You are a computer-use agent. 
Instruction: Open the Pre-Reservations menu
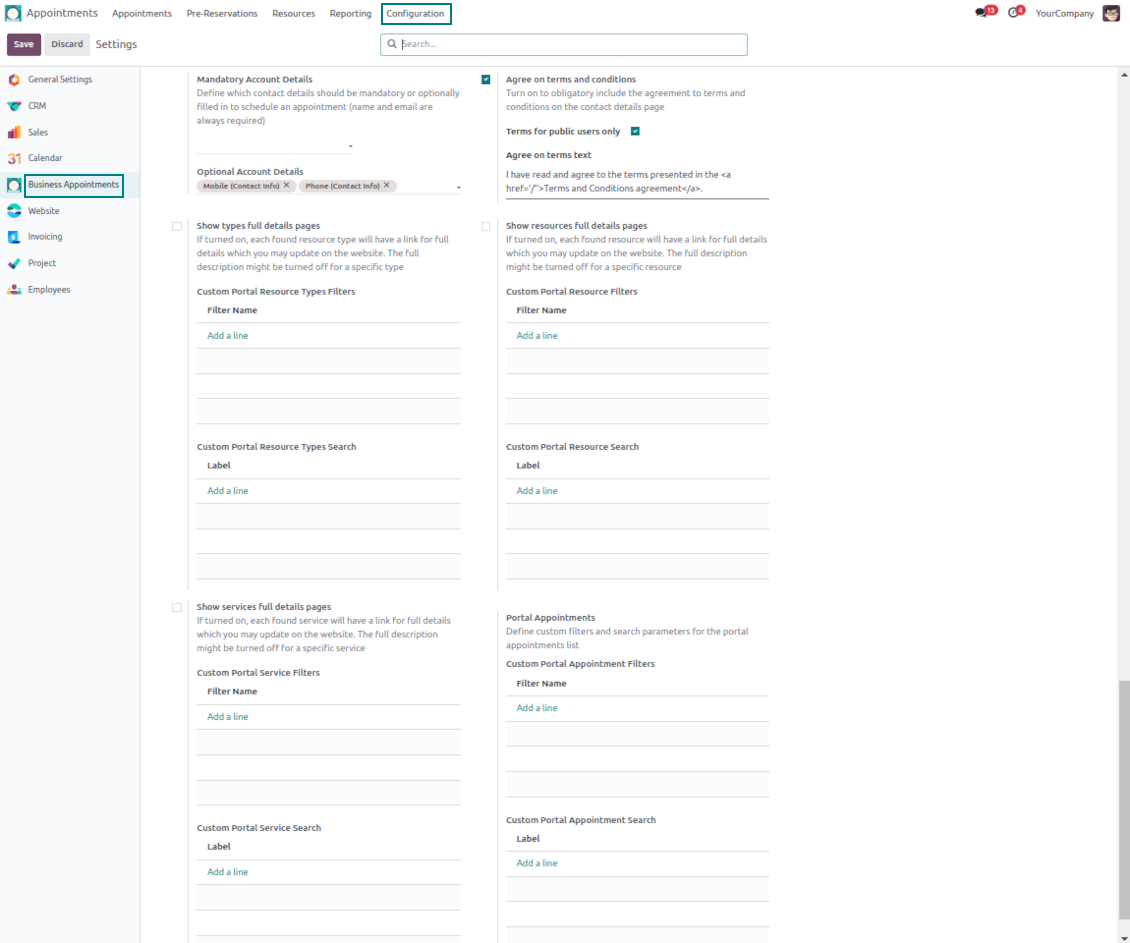tap(222, 14)
